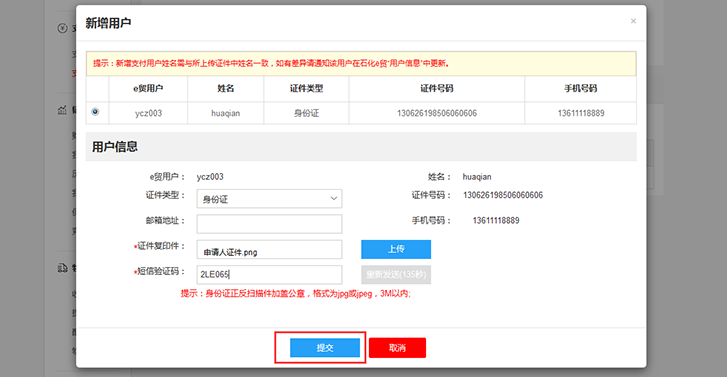This screenshot has height=377, width=727.
Task: Click the 姓名 column header
Action: pos(226,89)
